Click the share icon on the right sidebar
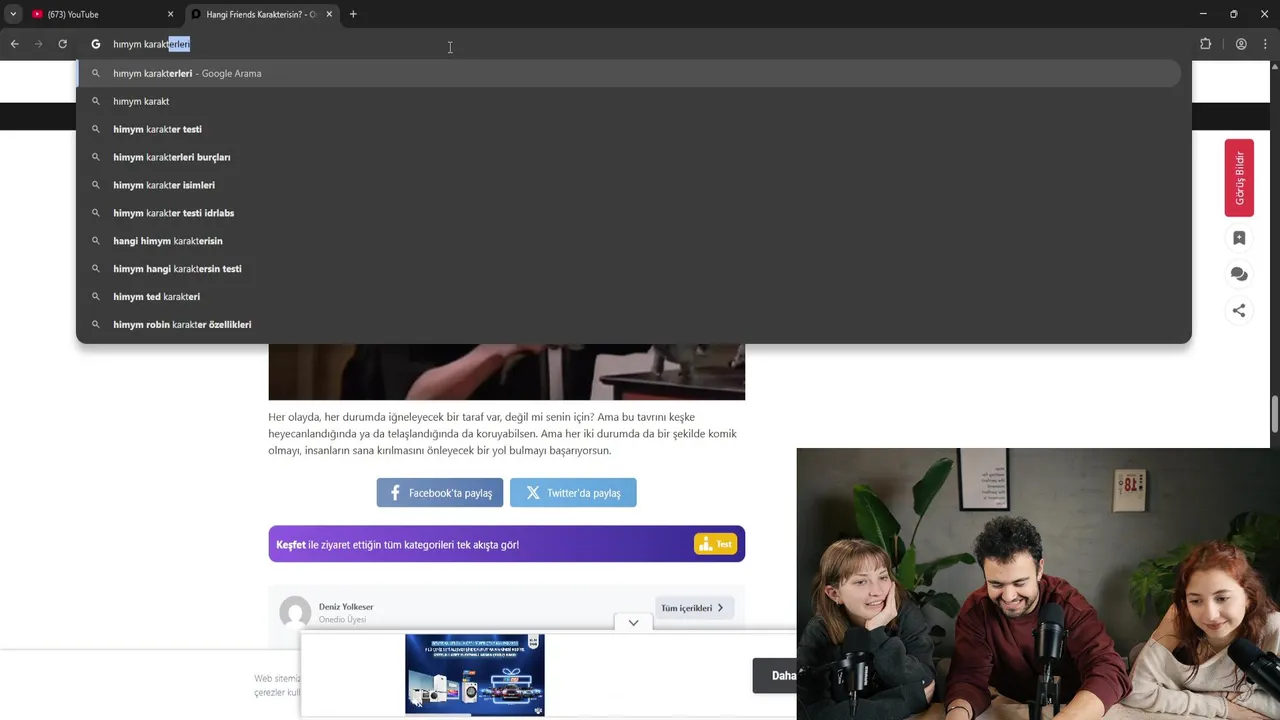The width and height of the screenshot is (1280, 720). (x=1239, y=310)
